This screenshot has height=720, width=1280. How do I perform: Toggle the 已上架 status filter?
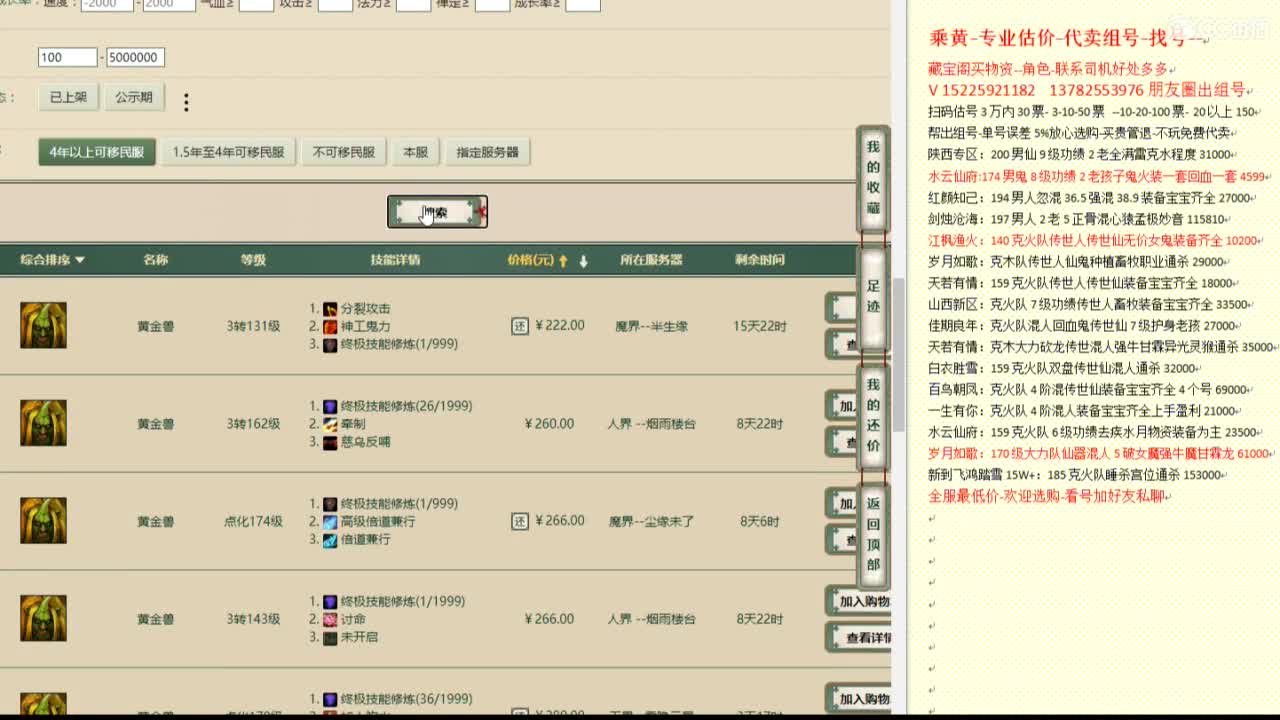(x=68, y=97)
